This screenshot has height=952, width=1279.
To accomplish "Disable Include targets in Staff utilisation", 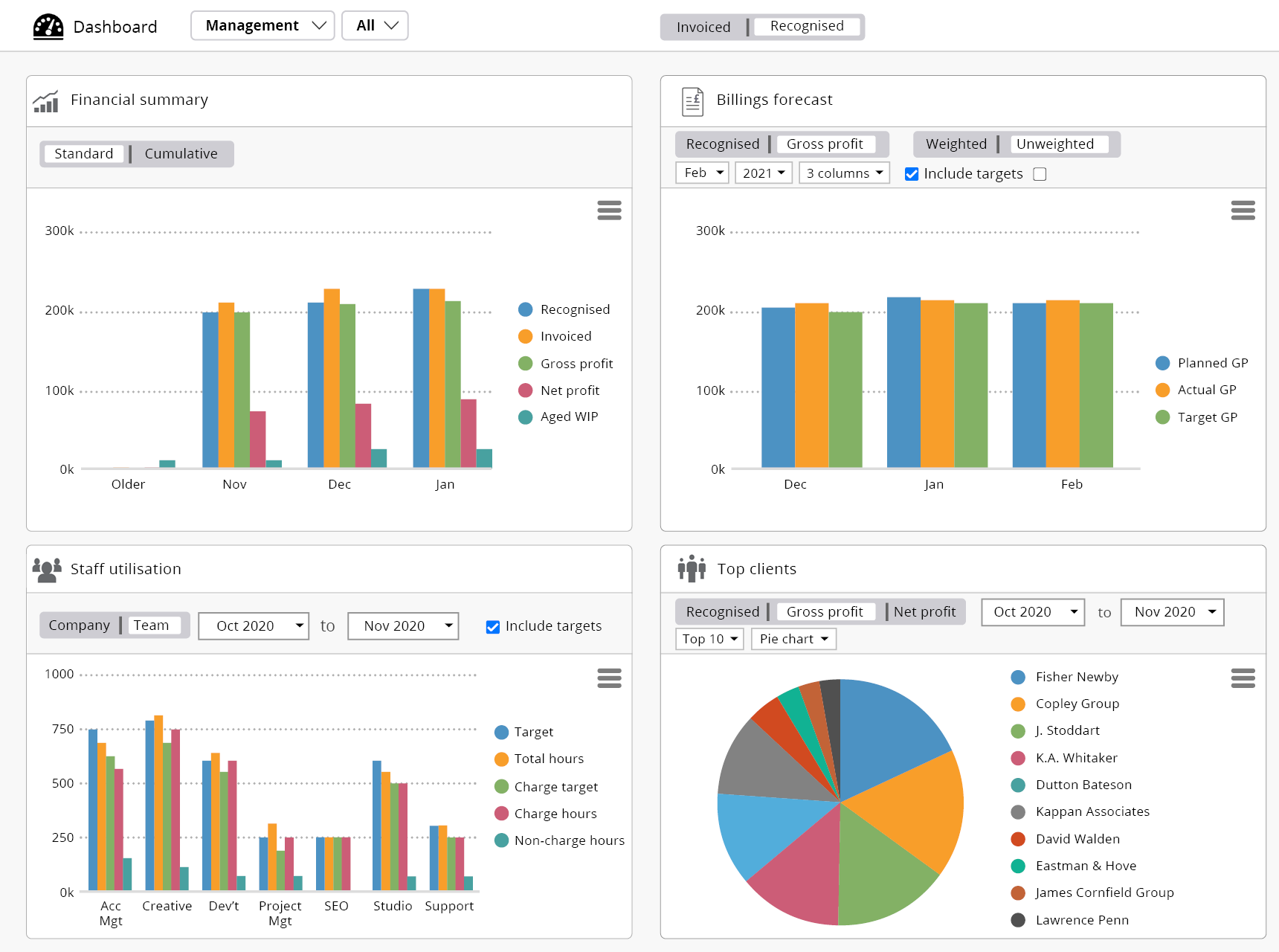I will click(x=492, y=626).
